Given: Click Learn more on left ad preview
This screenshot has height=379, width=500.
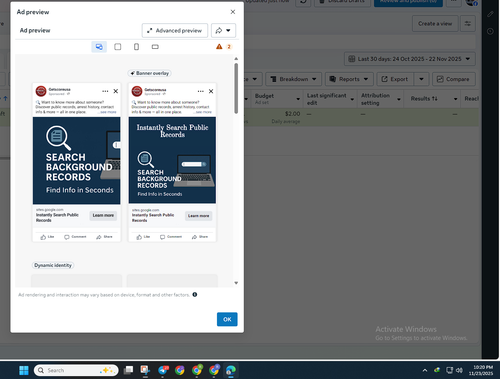Looking at the screenshot, I should point(103,215).
